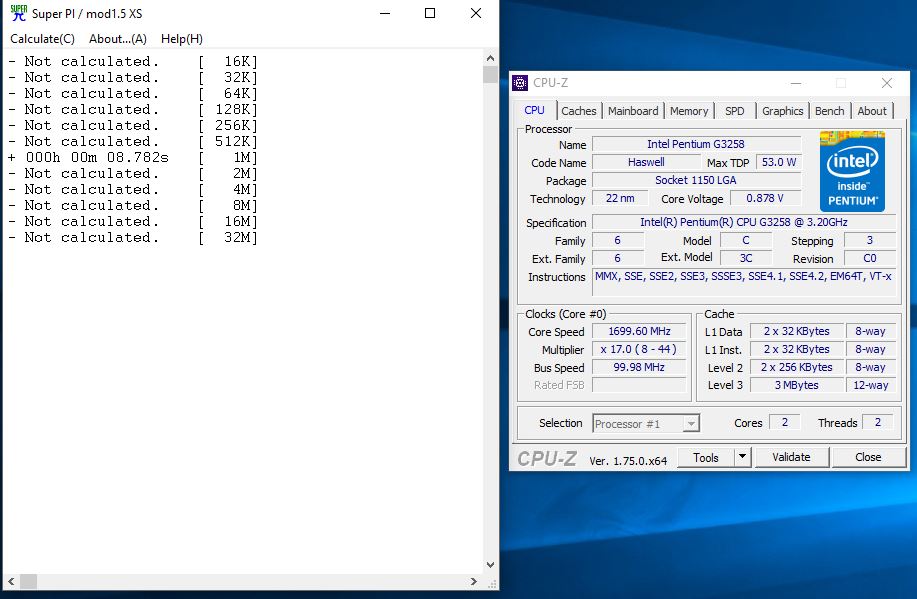This screenshot has width=917, height=599.
Task: Click the Close button in CPU-Z
Action: (x=868, y=457)
